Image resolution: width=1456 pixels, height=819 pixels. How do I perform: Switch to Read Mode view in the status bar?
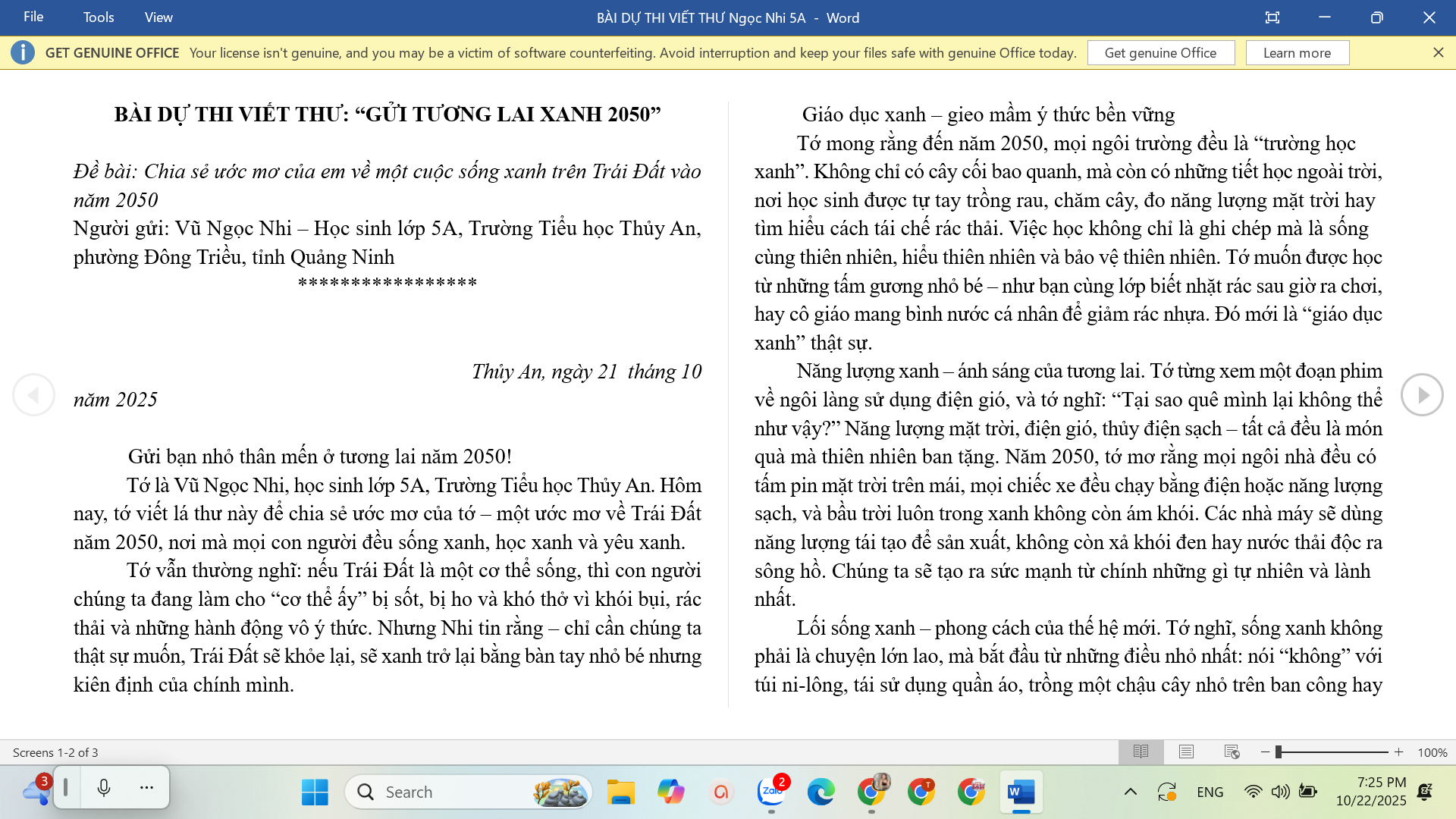click(x=1141, y=752)
